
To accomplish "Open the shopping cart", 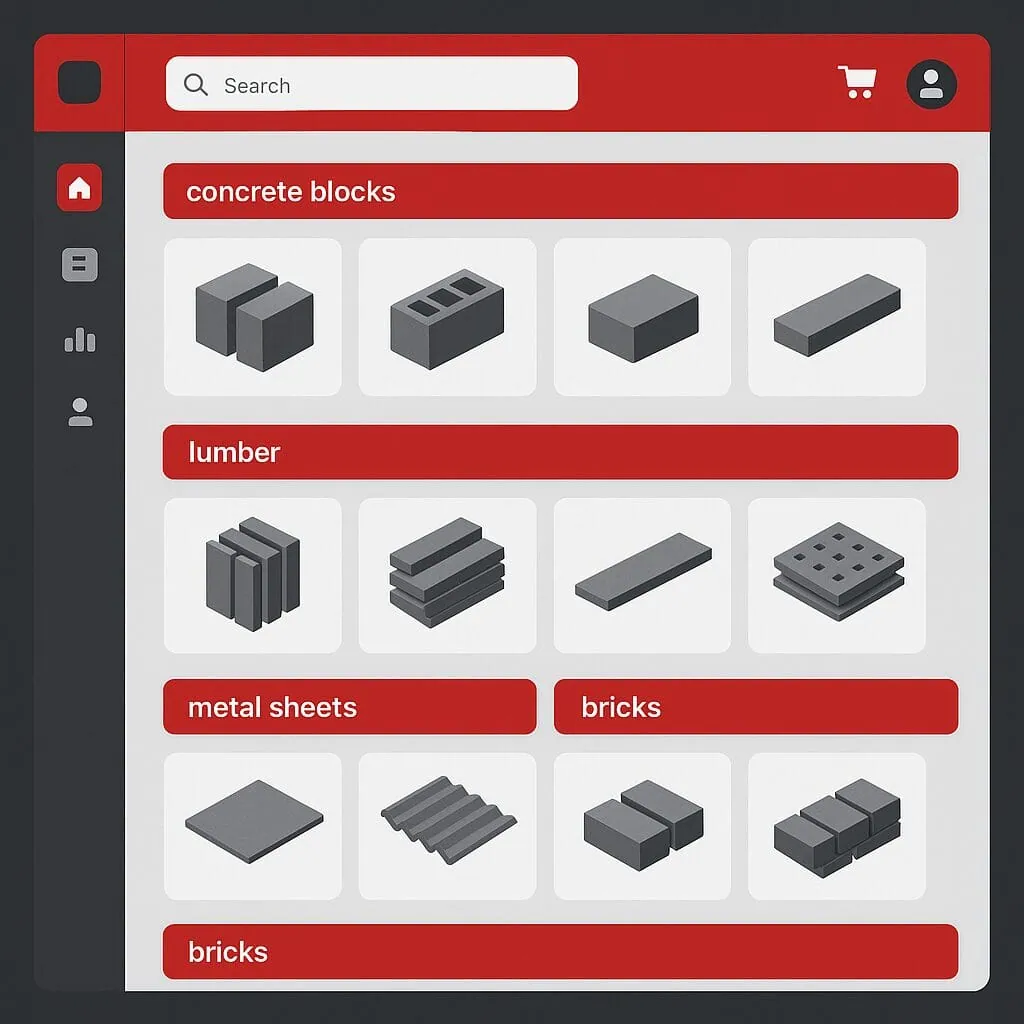I will (x=857, y=82).
